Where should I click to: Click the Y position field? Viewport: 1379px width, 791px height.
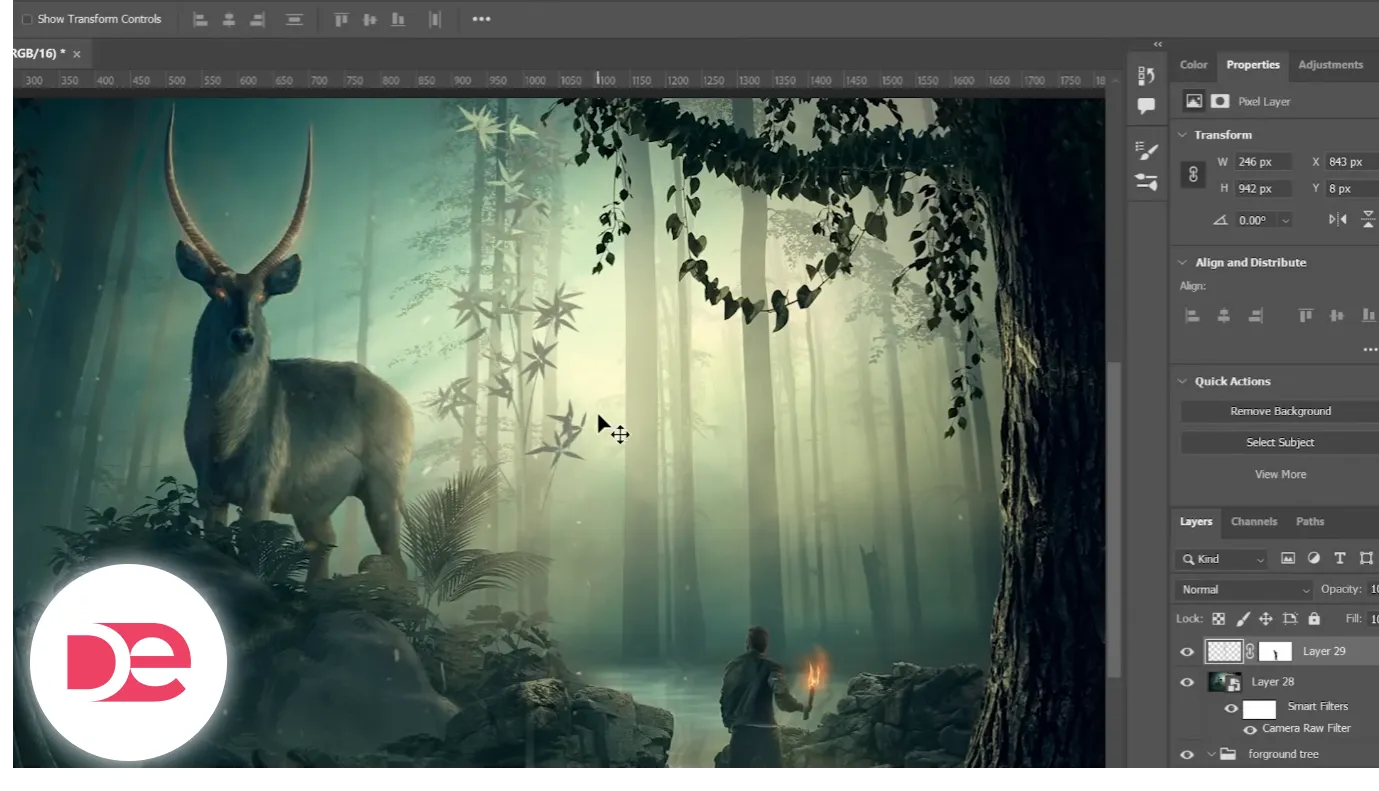tap(1352, 188)
